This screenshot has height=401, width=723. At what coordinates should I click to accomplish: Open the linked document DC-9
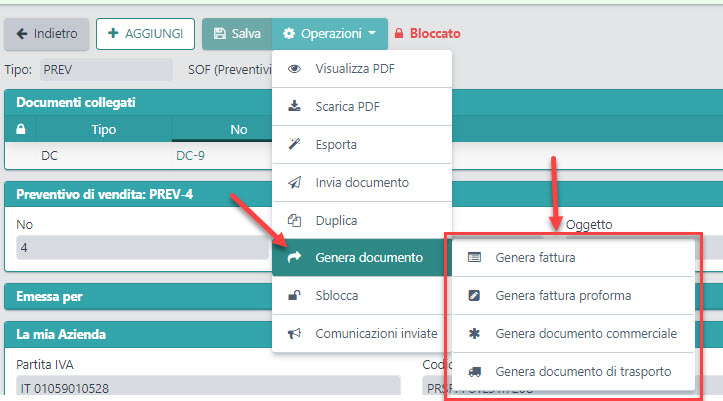coord(190,156)
